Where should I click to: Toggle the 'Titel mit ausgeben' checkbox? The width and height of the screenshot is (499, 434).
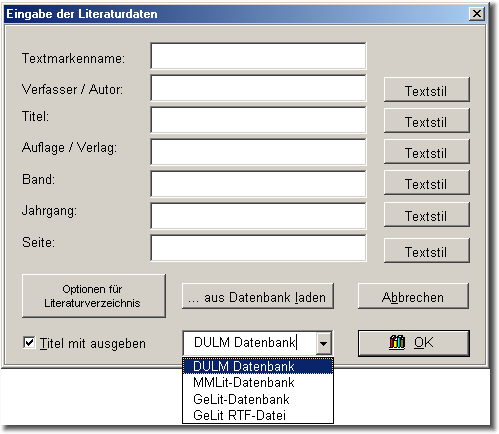pyautogui.click(x=29, y=342)
